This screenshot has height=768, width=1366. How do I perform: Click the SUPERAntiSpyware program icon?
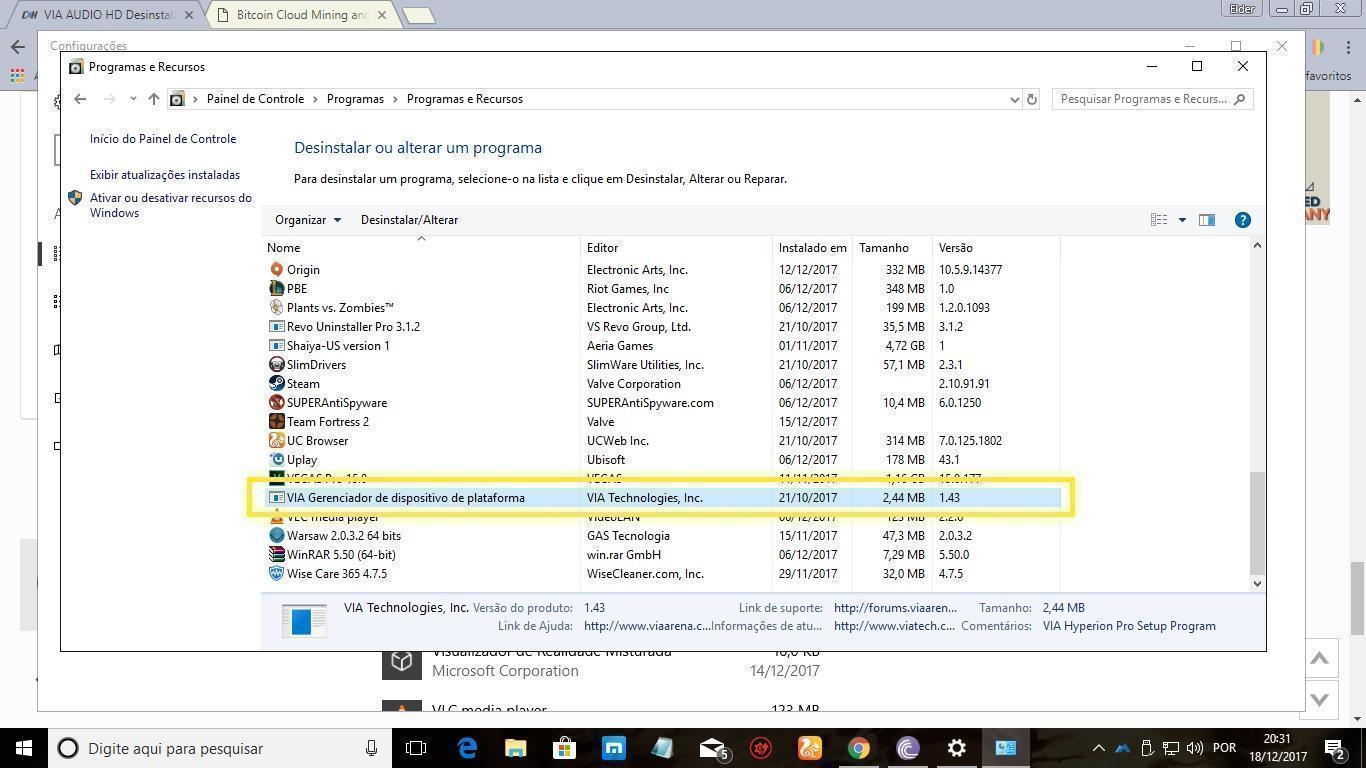pos(277,402)
